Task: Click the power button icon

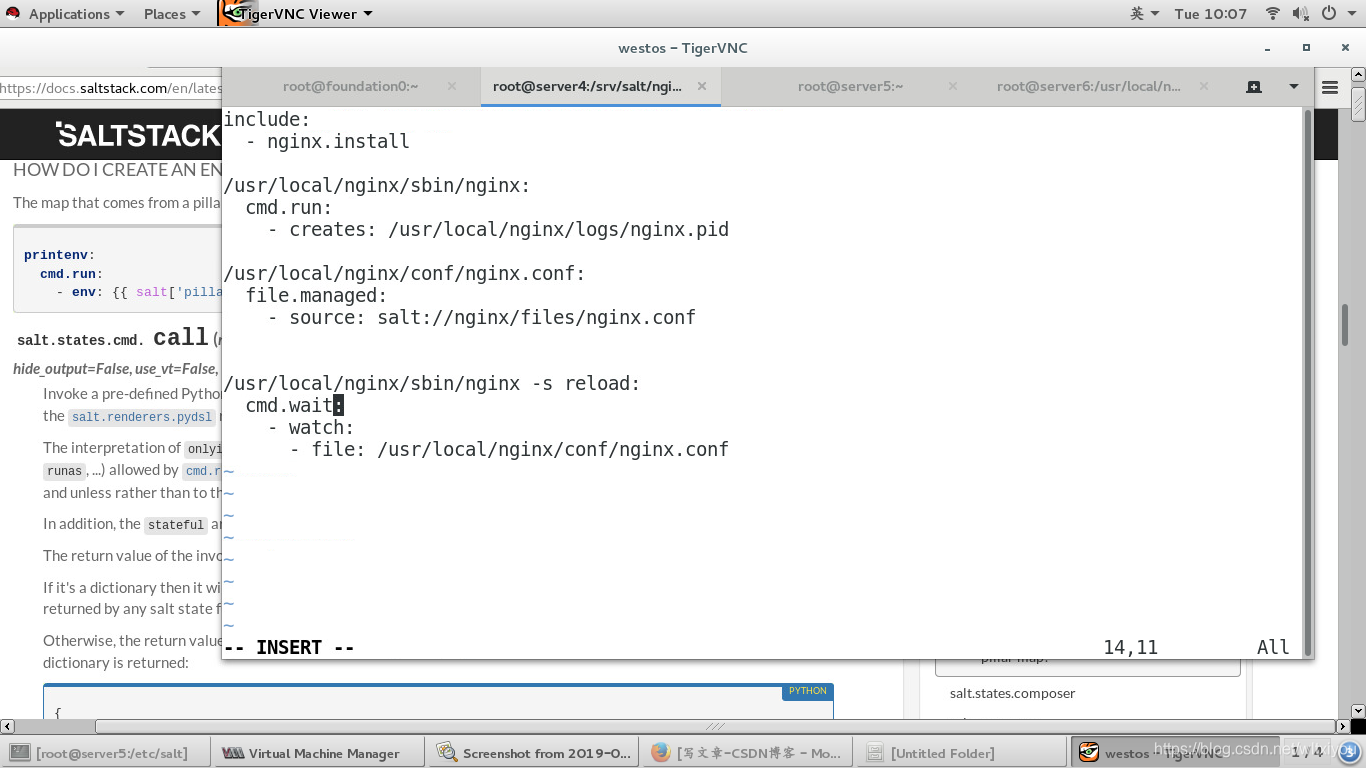Action: 1329,14
